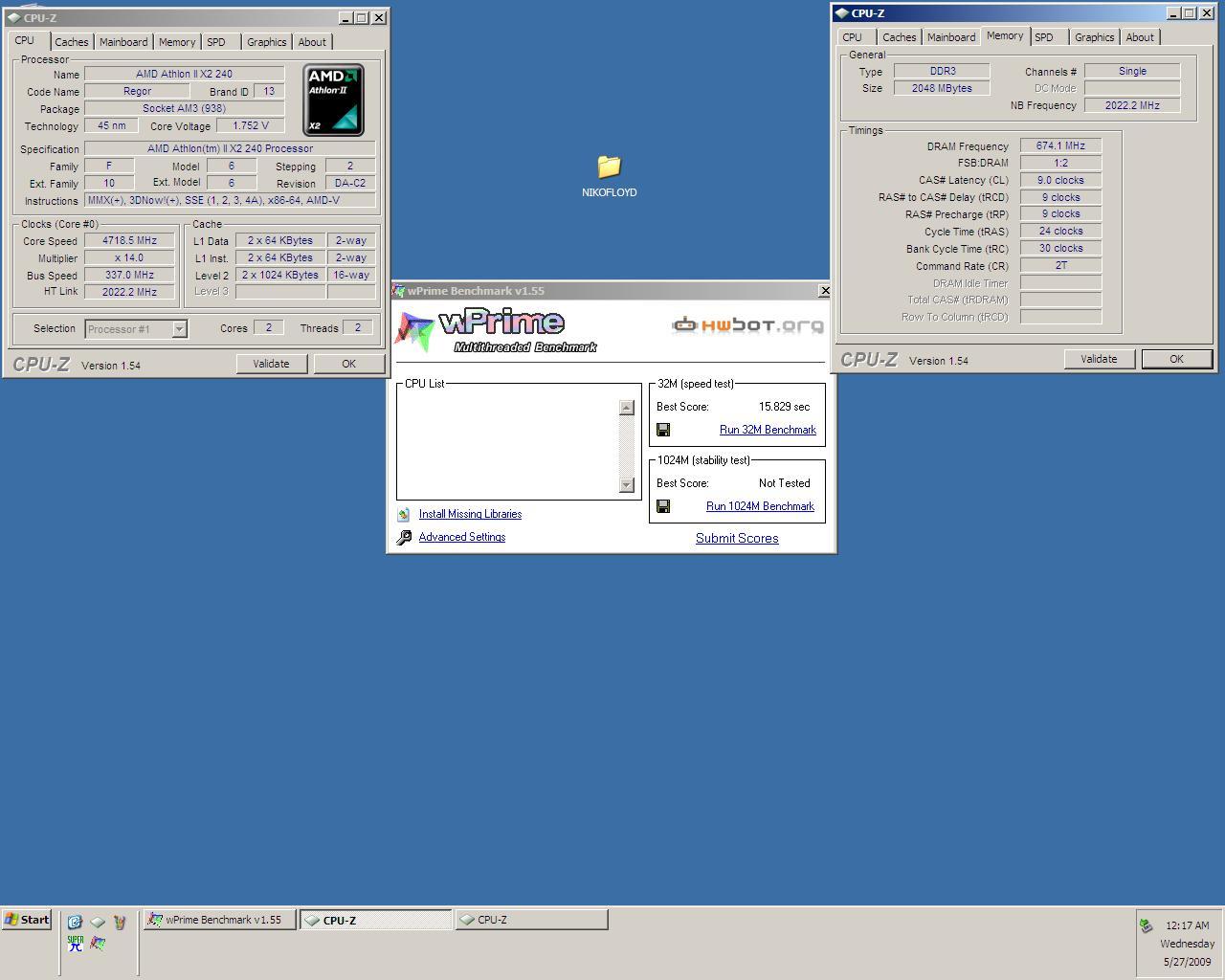Image resolution: width=1225 pixels, height=980 pixels.
Task: Click up arrow of CPU List scrollbar
Action: (627, 407)
